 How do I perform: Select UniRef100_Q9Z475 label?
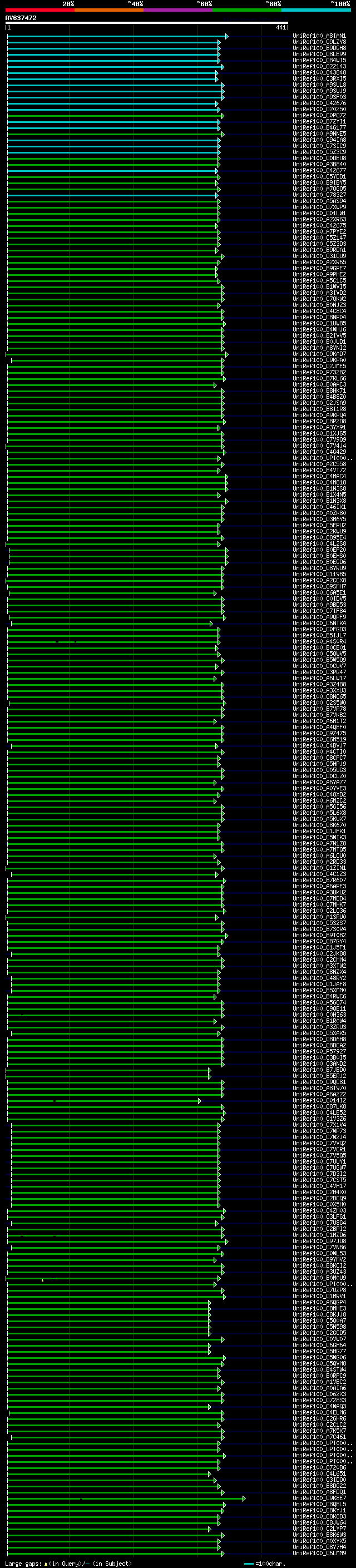point(319,734)
